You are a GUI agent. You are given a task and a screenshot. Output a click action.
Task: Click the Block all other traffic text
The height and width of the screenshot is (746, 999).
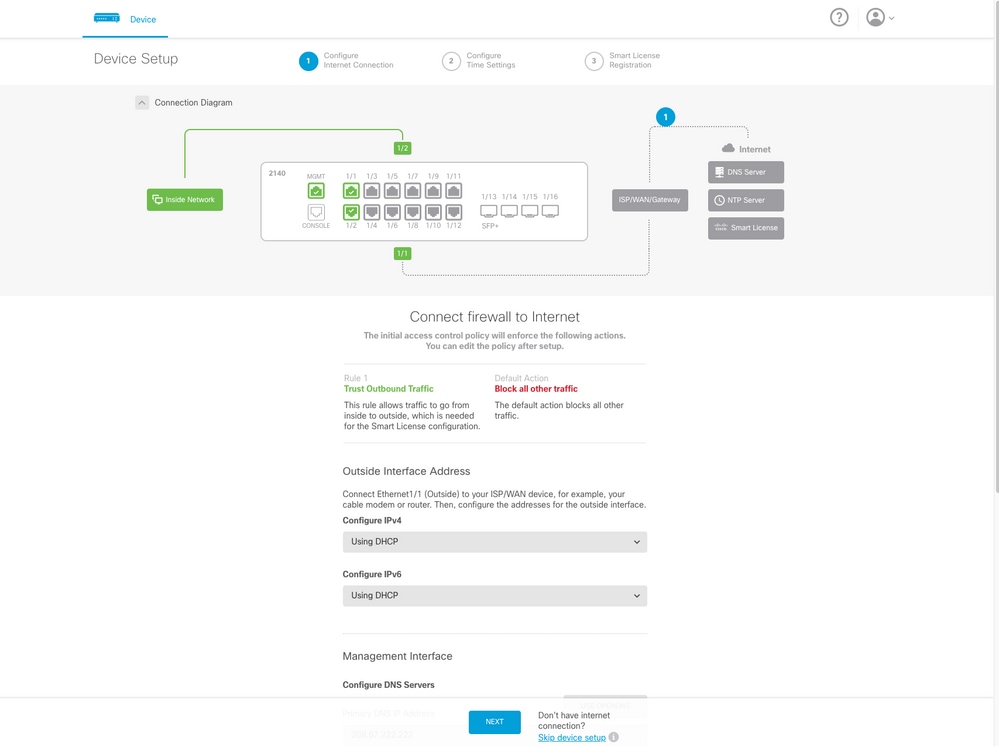(536, 389)
